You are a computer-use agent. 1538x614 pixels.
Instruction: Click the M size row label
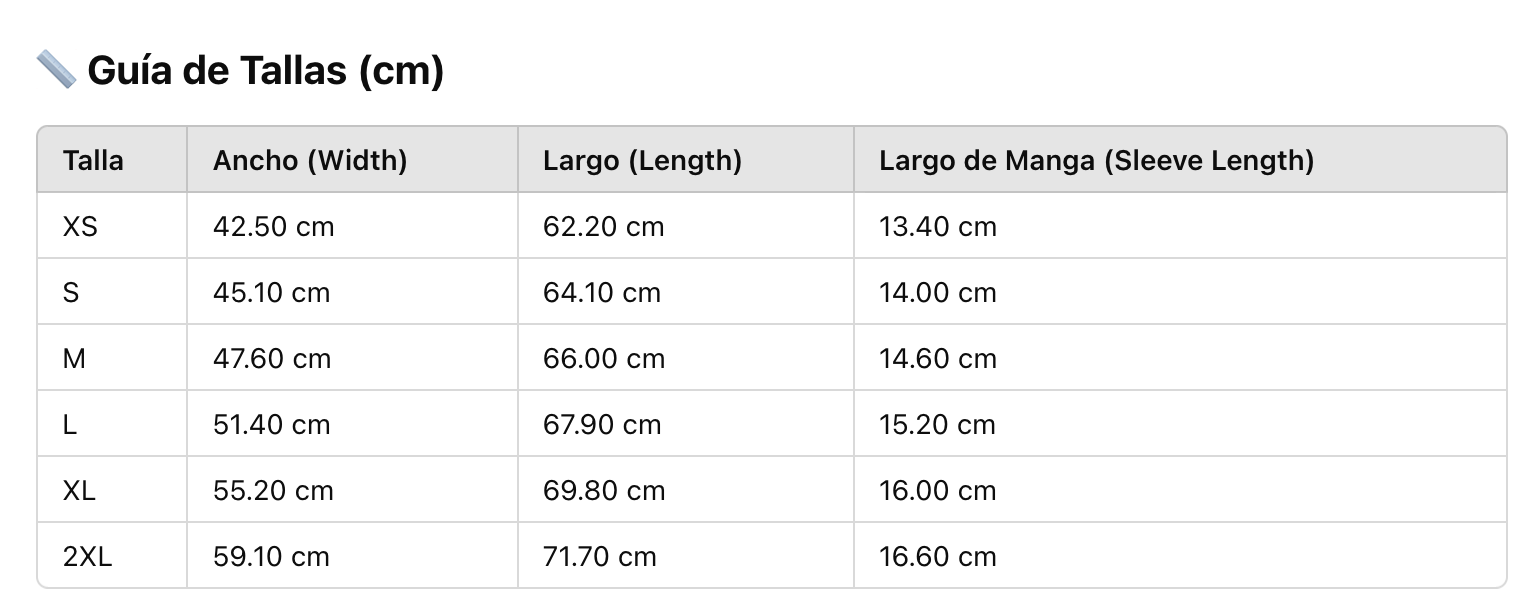click(74, 359)
